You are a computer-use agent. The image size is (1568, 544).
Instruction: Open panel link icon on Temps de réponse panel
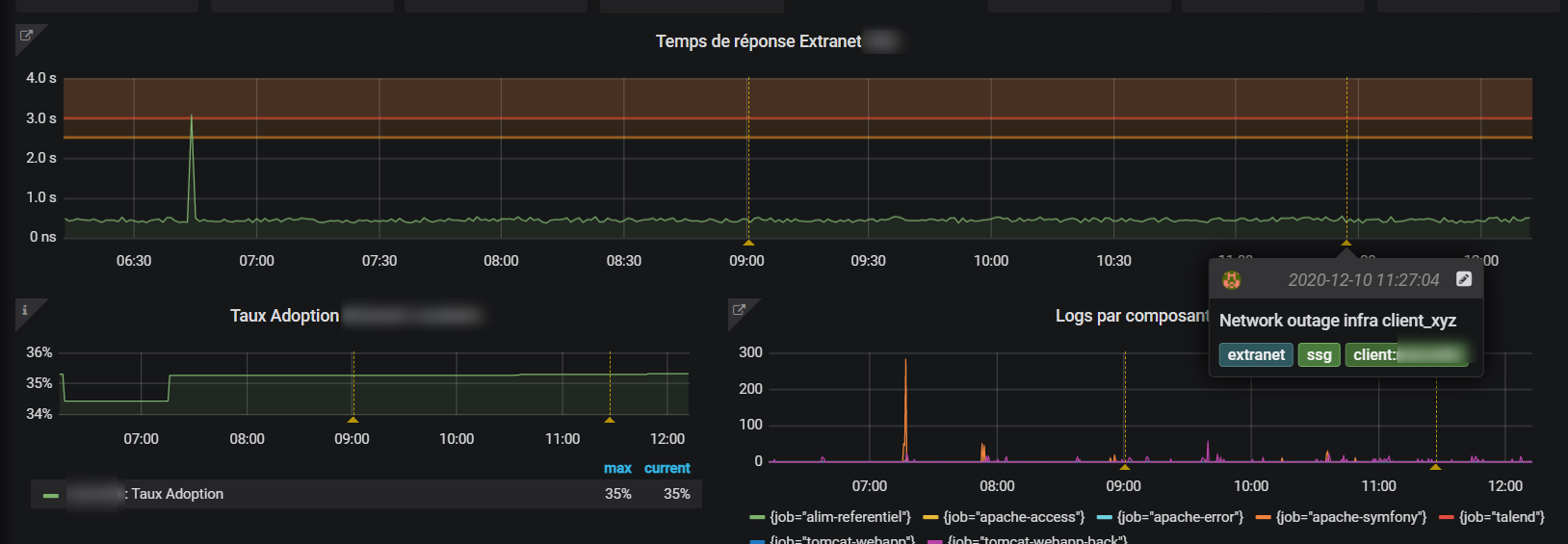[x=26, y=36]
